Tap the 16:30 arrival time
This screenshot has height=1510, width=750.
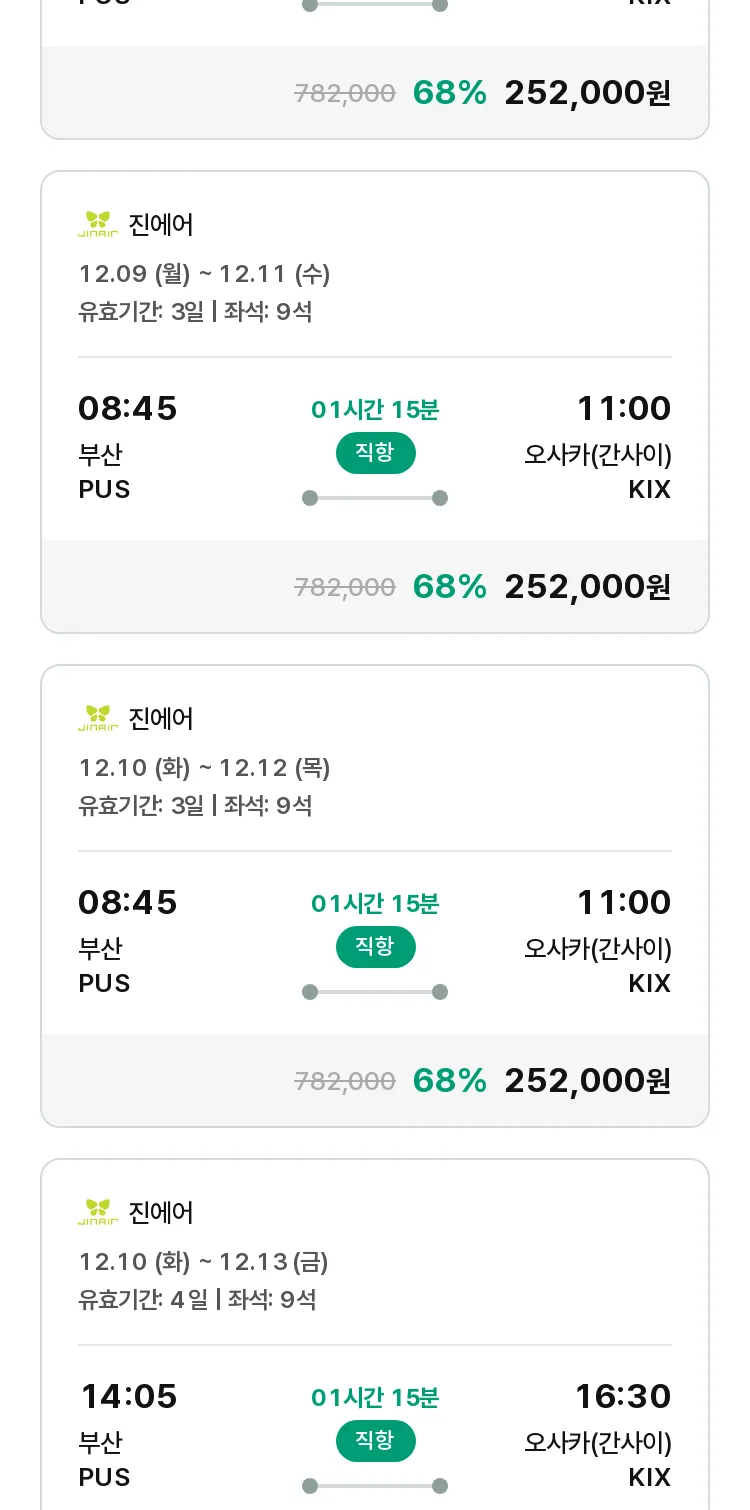click(x=623, y=1397)
